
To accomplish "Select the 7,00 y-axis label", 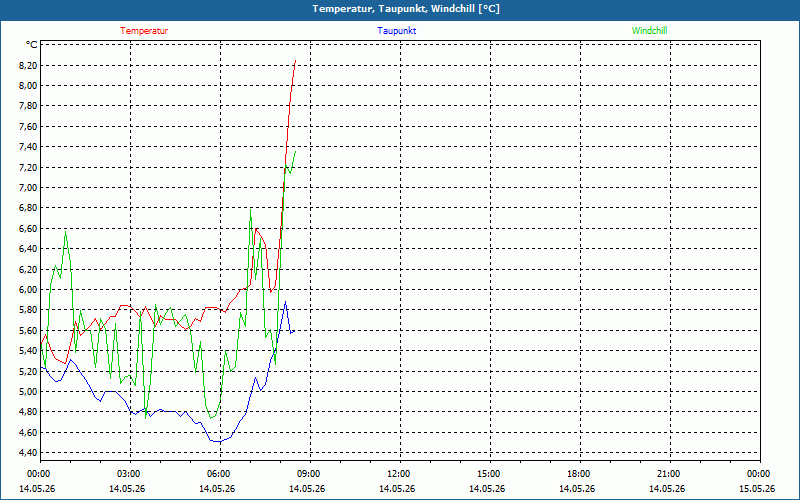I will [29, 188].
